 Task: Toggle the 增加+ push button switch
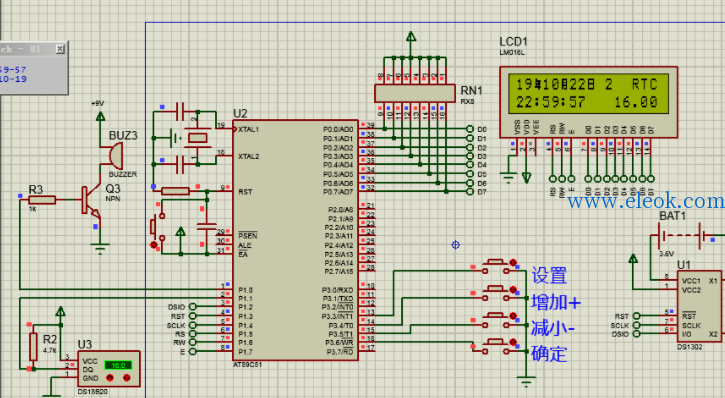(x=496, y=293)
